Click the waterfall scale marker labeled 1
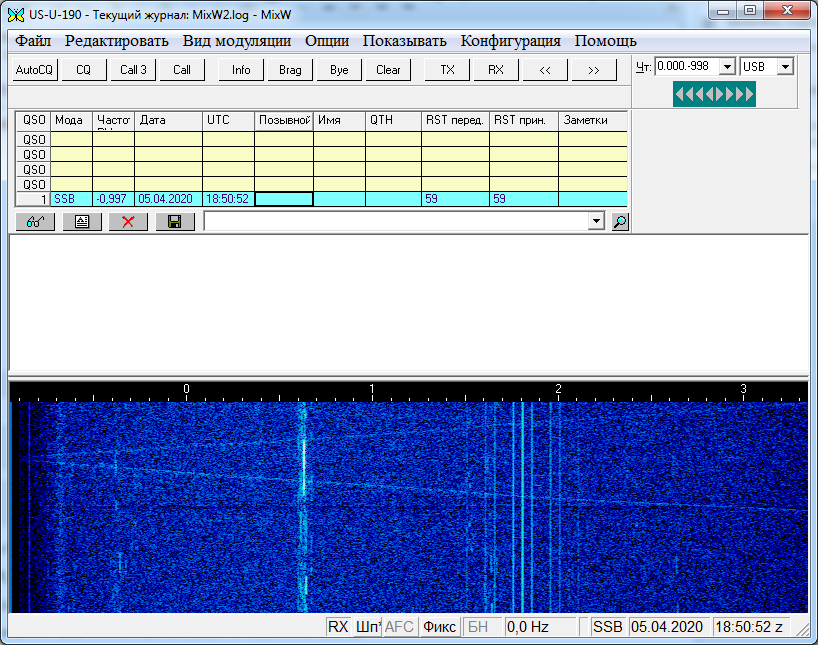This screenshot has width=818, height=645. pos(372,389)
